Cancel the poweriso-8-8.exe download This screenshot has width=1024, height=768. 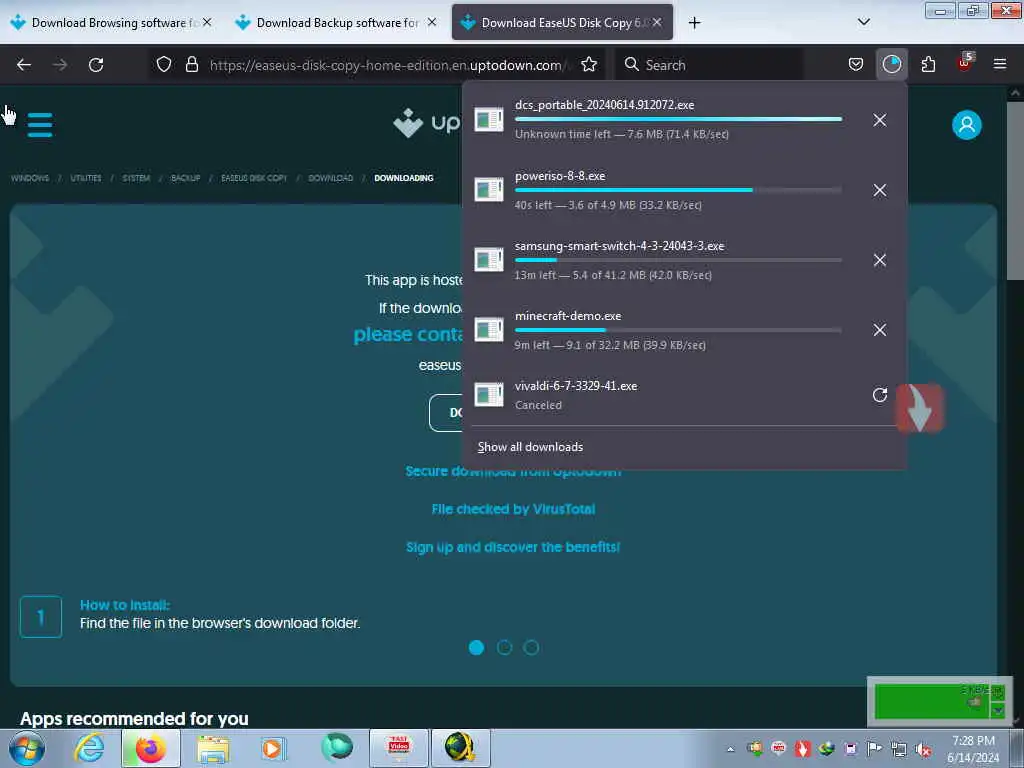pos(880,190)
